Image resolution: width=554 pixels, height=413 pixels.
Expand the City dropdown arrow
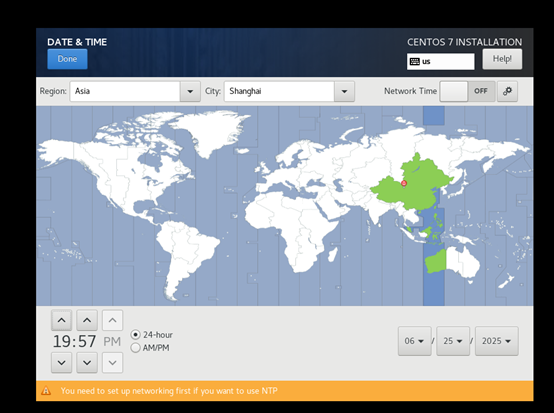click(344, 92)
